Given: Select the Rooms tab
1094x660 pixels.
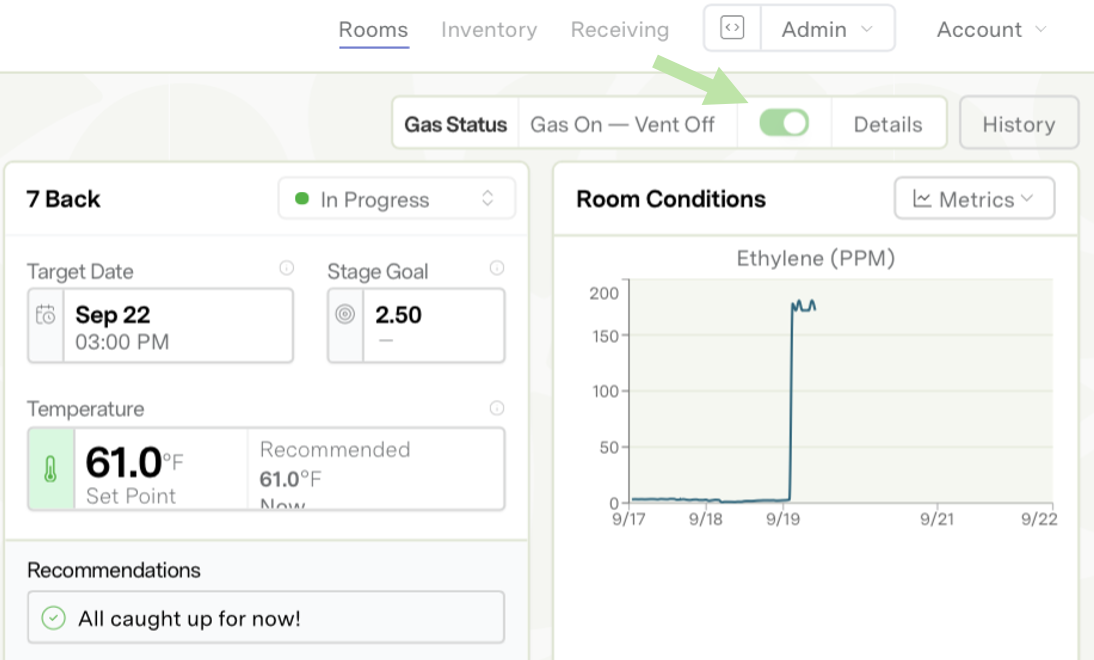Looking at the screenshot, I should [373, 30].
